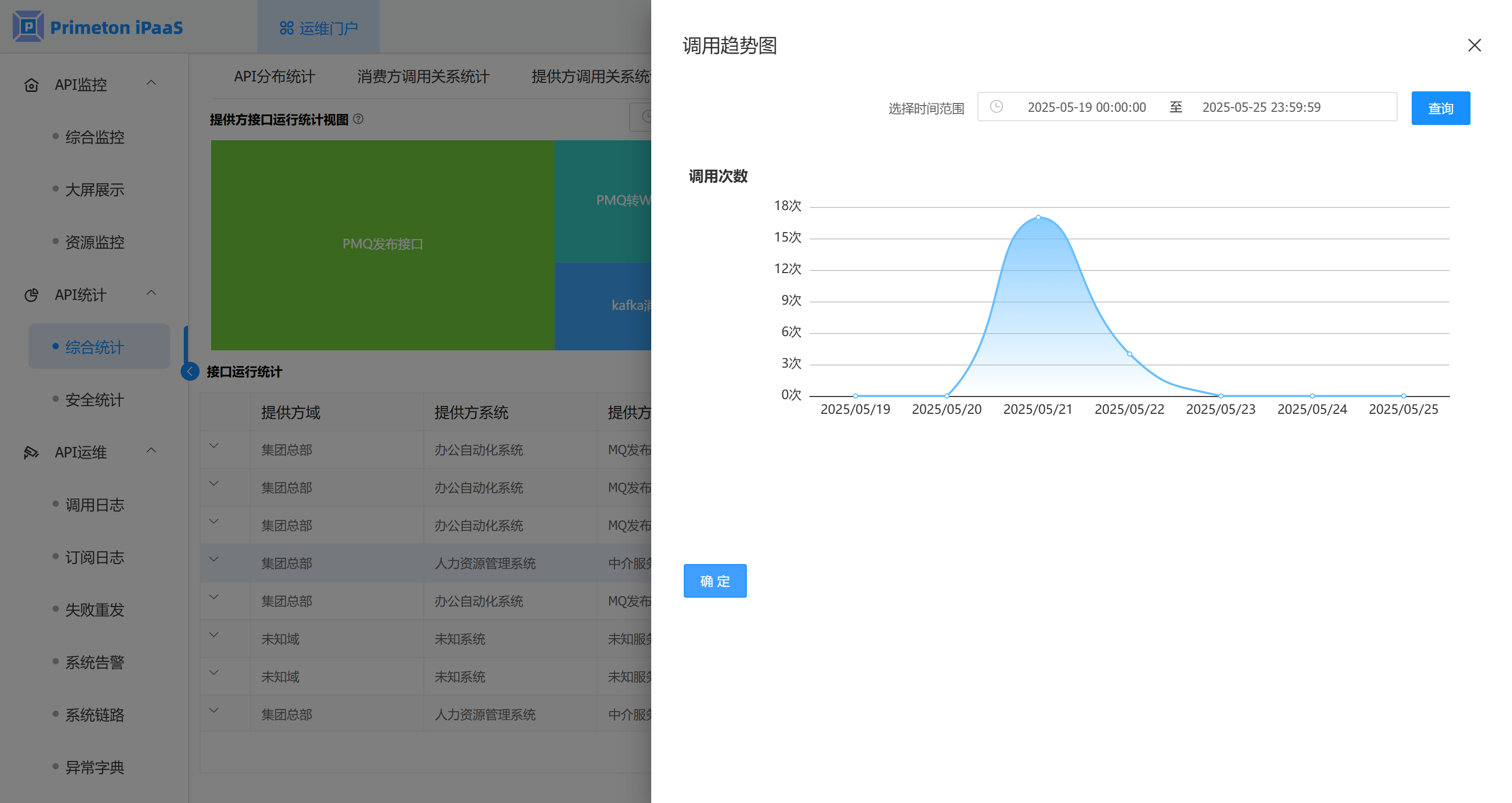Viewport: 1512px width, 803px height.
Task: Click the API运维 sidebar icon
Action: point(31,453)
